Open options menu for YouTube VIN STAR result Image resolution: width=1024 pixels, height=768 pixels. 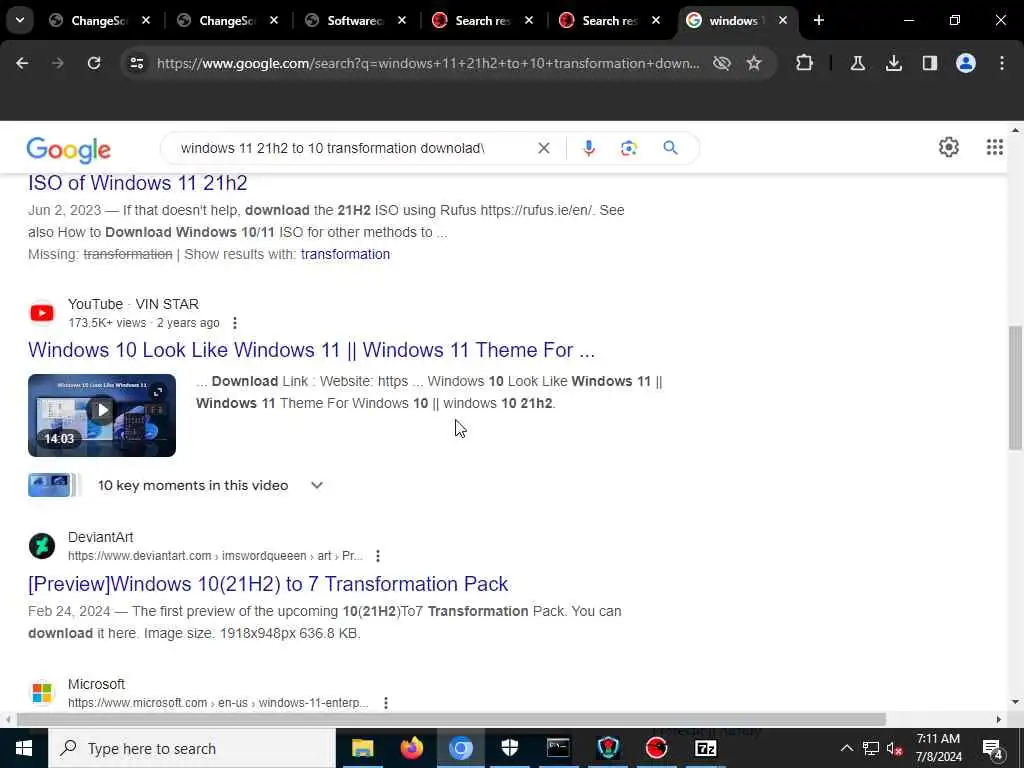tap(235, 323)
